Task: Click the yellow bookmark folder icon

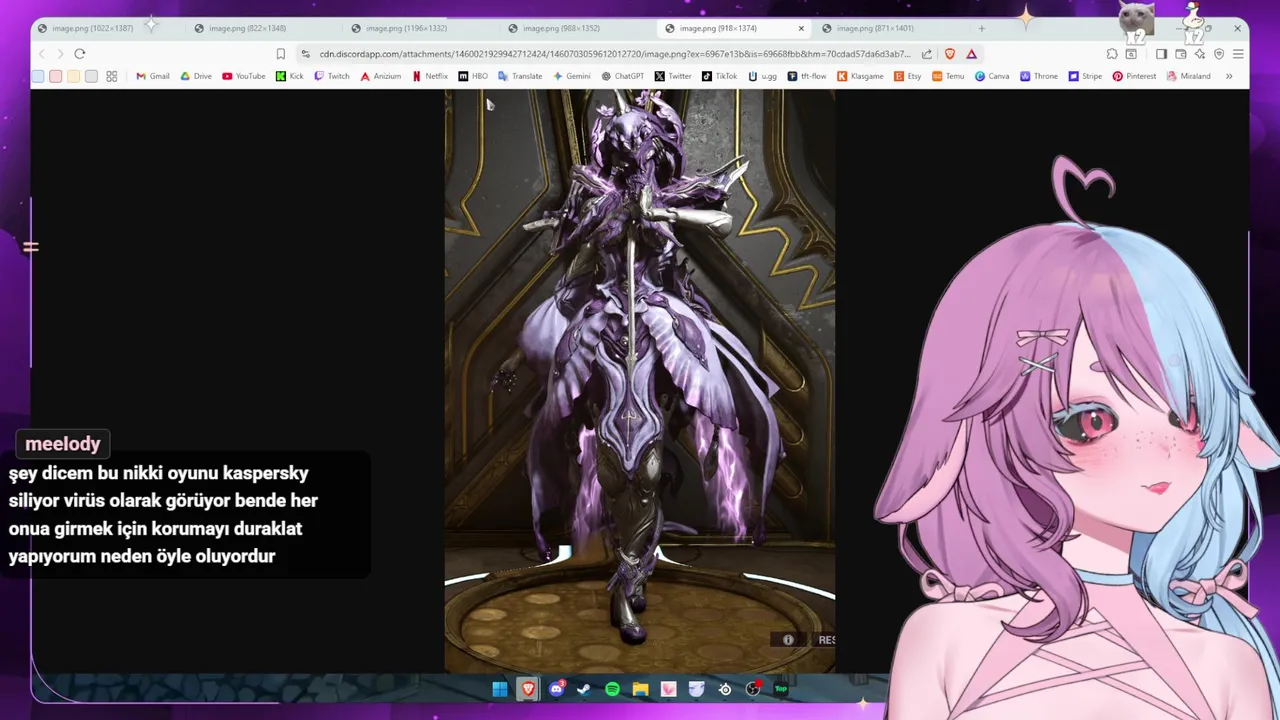Action: tap(74, 76)
